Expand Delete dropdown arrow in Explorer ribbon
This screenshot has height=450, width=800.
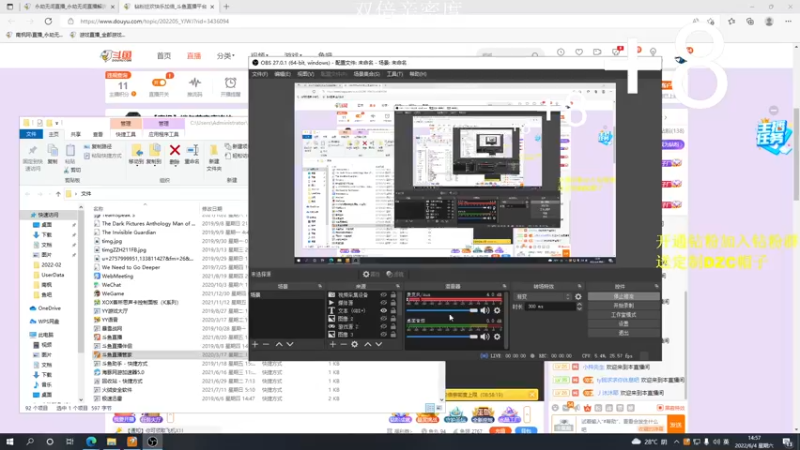[x=174, y=166]
